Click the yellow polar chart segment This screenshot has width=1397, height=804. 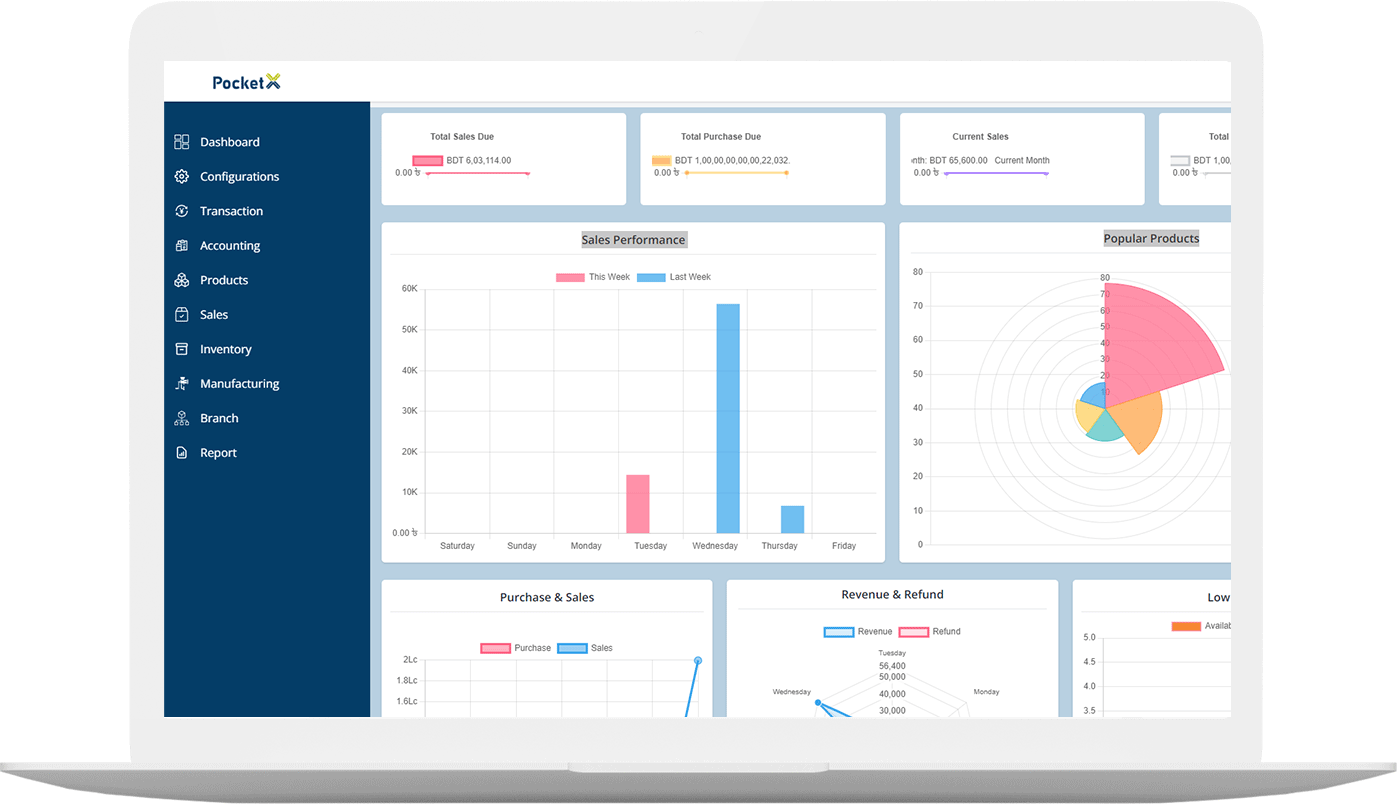click(1087, 413)
